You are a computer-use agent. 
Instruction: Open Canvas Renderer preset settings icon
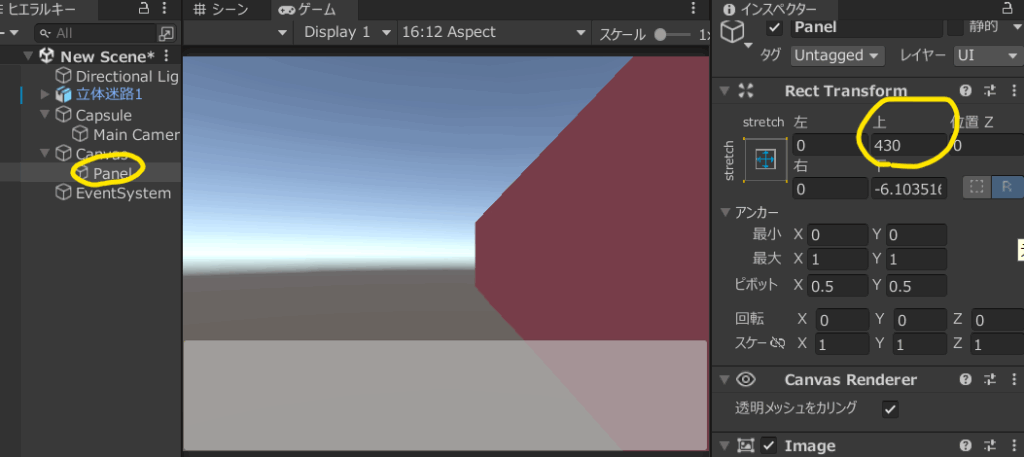(x=990, y=379)
